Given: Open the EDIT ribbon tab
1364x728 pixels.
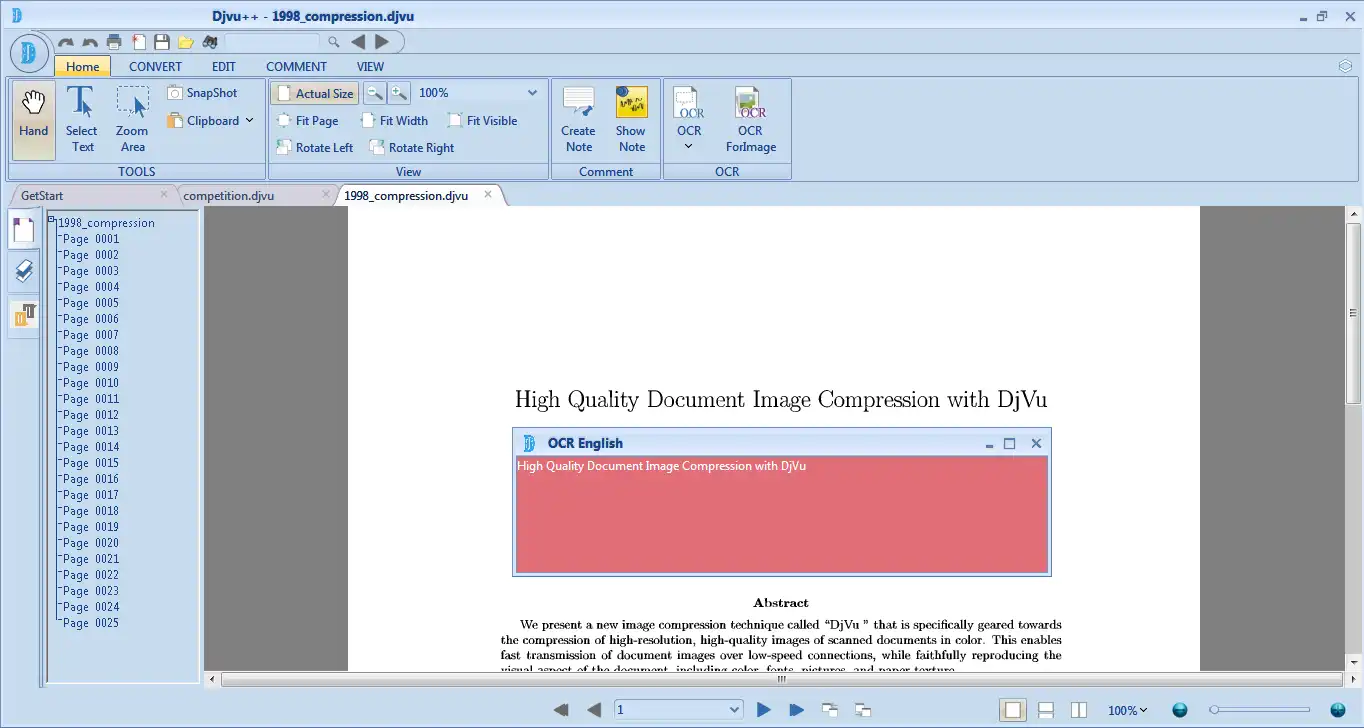Looking at the screenshot, I should pos(223,66).
